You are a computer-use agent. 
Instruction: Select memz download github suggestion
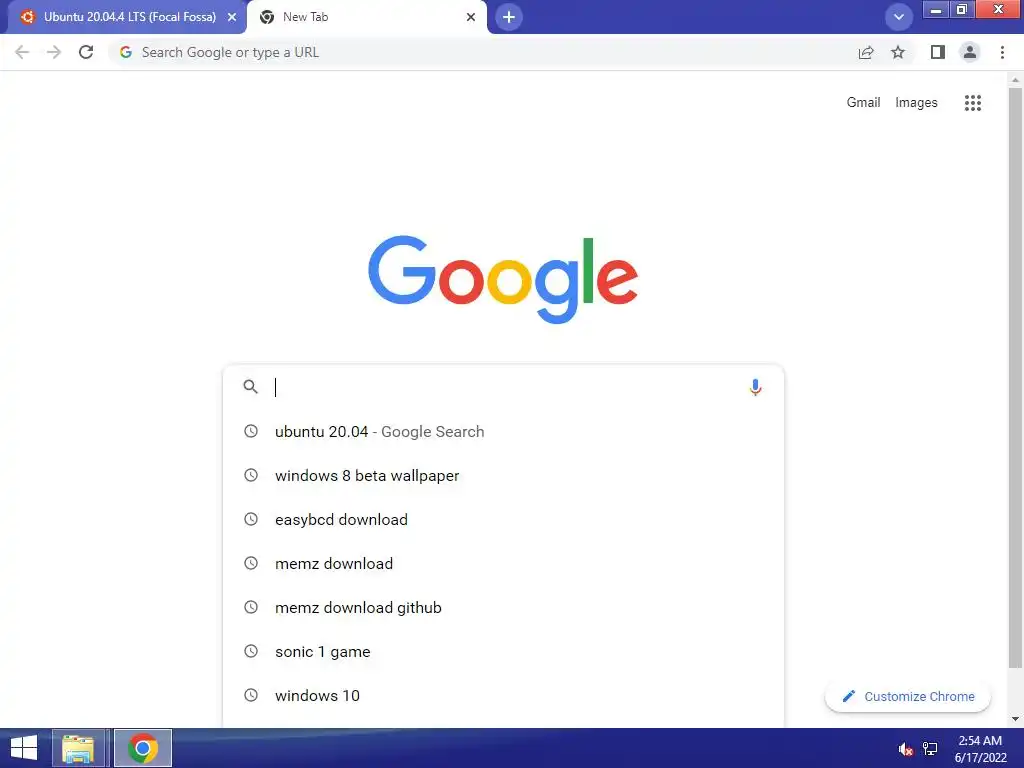pyautogui.click(x=503, y=607)
